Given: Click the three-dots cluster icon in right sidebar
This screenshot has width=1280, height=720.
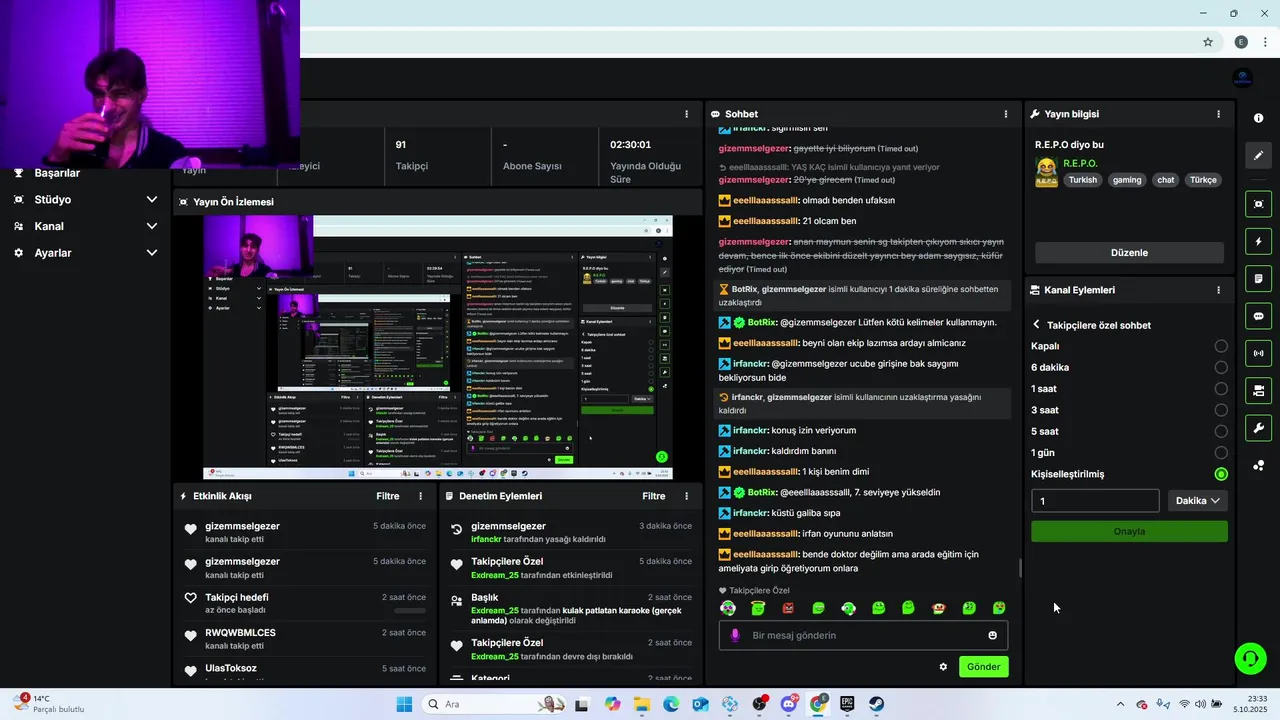Looking at the screenshot, I should coord(1258,465).
